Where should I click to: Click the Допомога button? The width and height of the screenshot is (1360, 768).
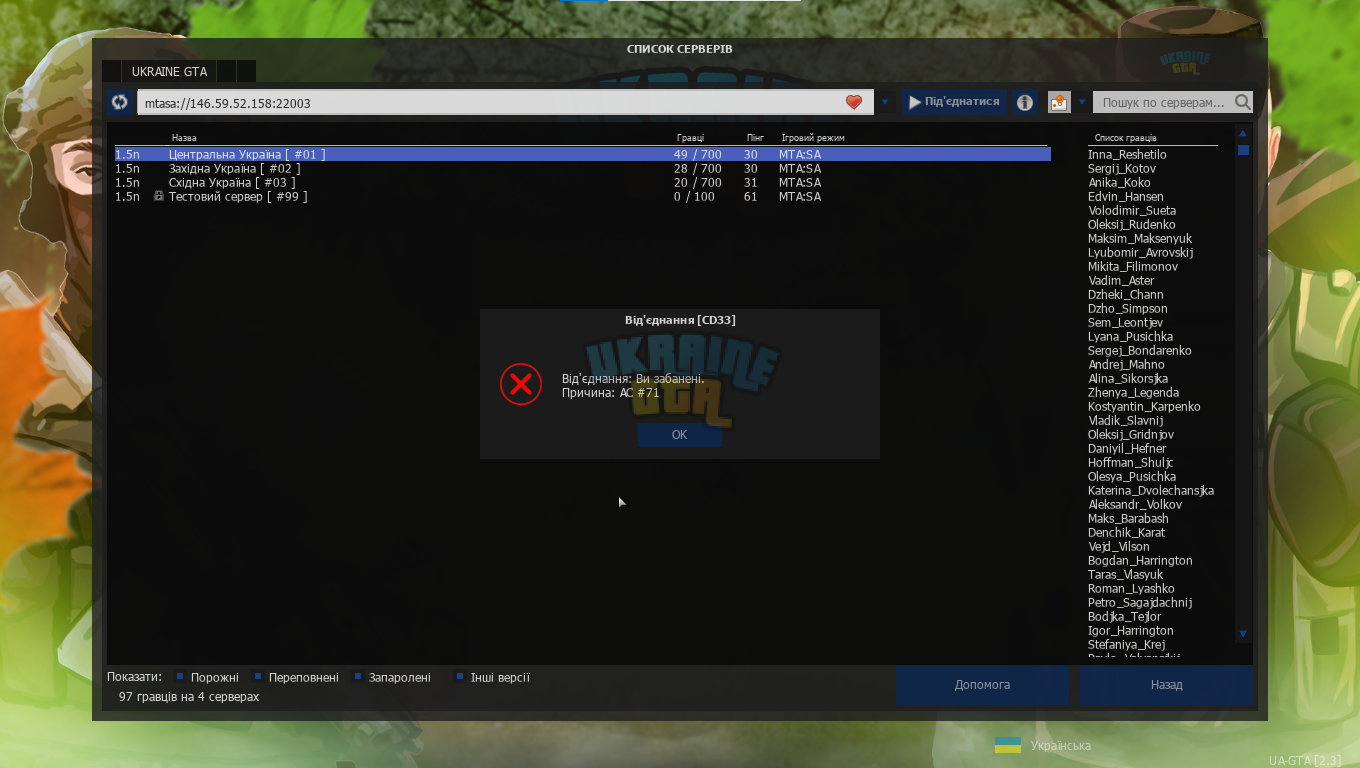(982, 685)
